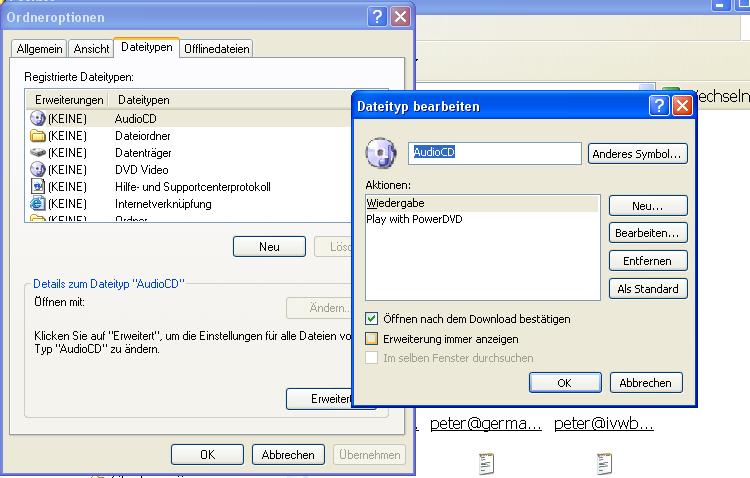Click the Internetverknüpfung icon
The image size is (750, 478).
[x=38, y=204]
